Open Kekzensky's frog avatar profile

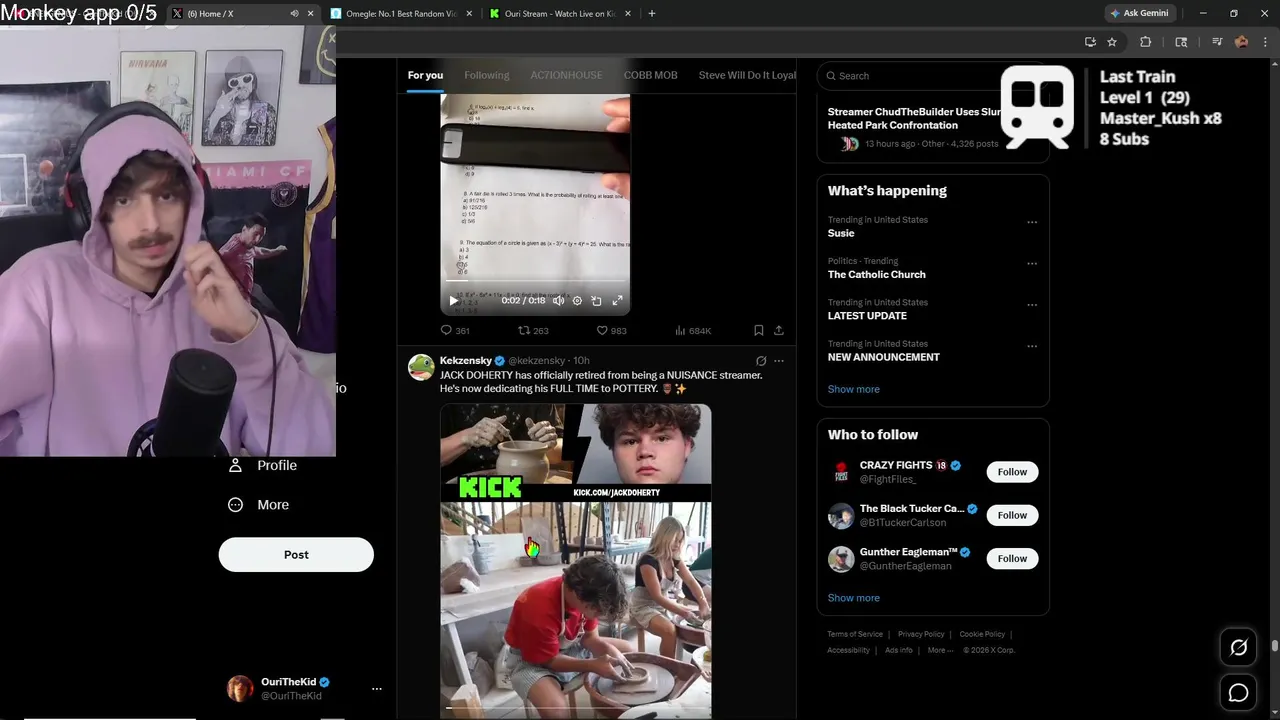(x=421, y=367)
